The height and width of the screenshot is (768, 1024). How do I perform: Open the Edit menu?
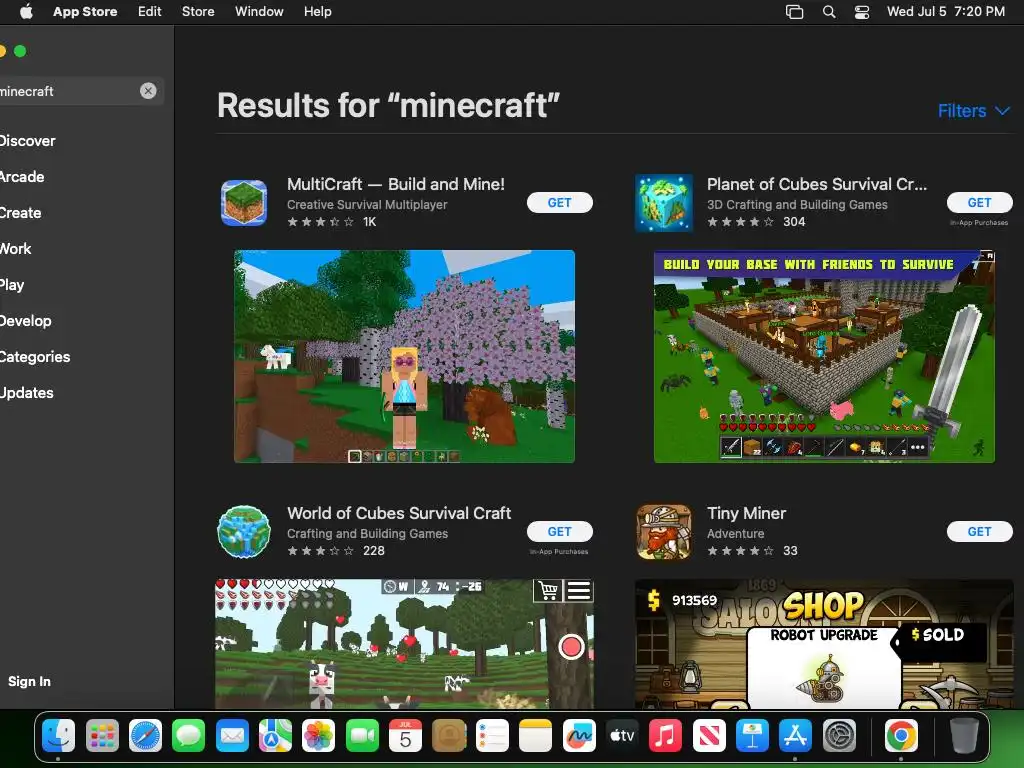[x=150, y=11]
